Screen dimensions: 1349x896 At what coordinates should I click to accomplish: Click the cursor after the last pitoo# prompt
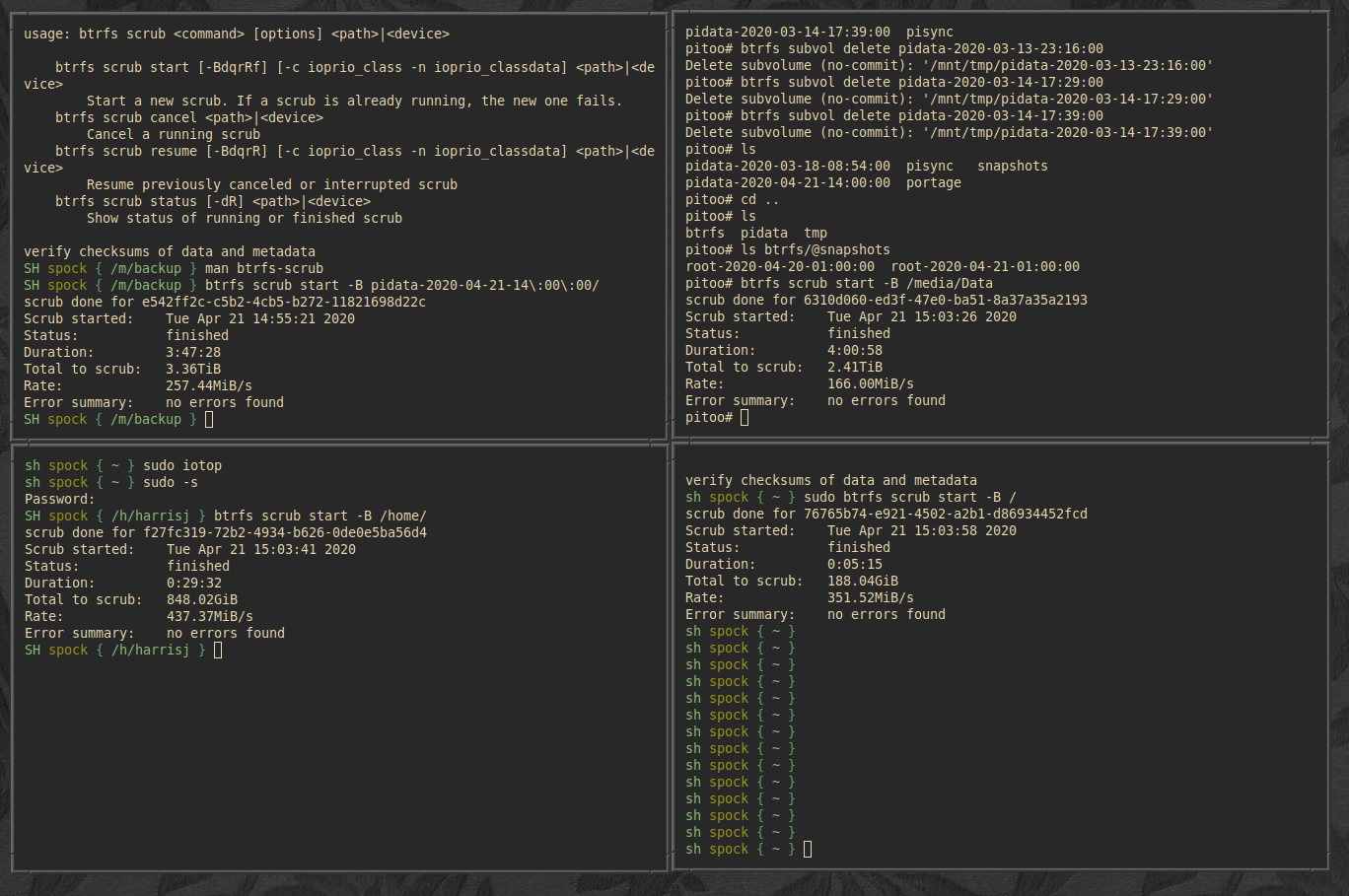click(745, 417)
